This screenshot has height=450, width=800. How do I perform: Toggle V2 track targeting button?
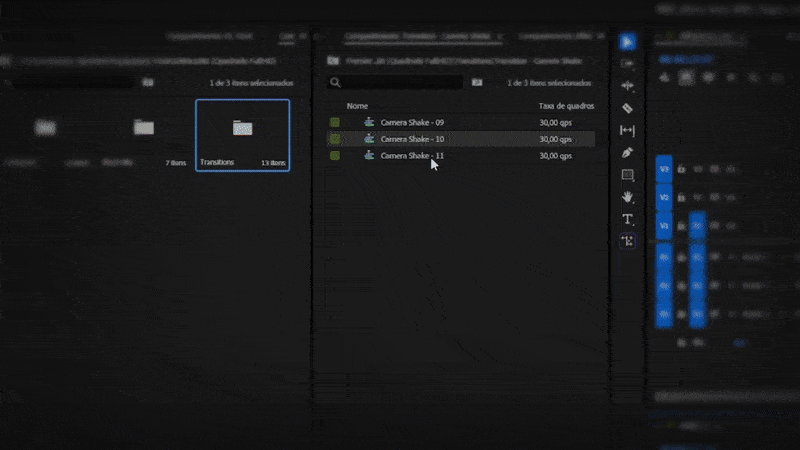pyautogui.click(x=664, y=198)
